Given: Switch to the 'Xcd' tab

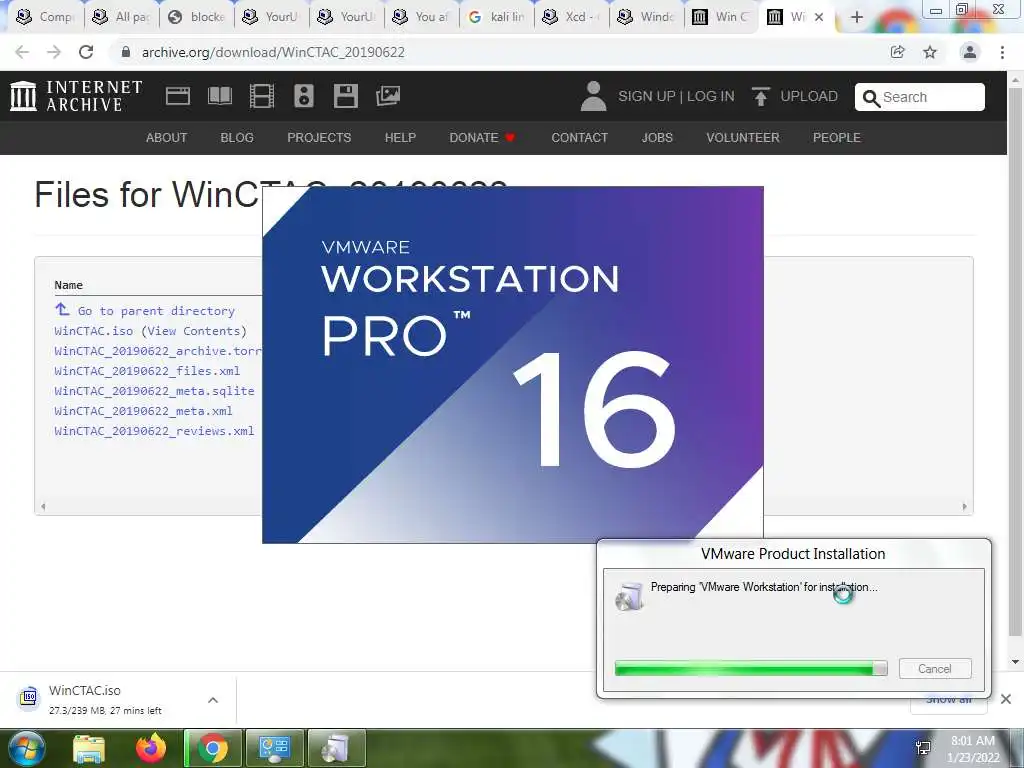Looking at the screenshot, I should coord(571,17).
